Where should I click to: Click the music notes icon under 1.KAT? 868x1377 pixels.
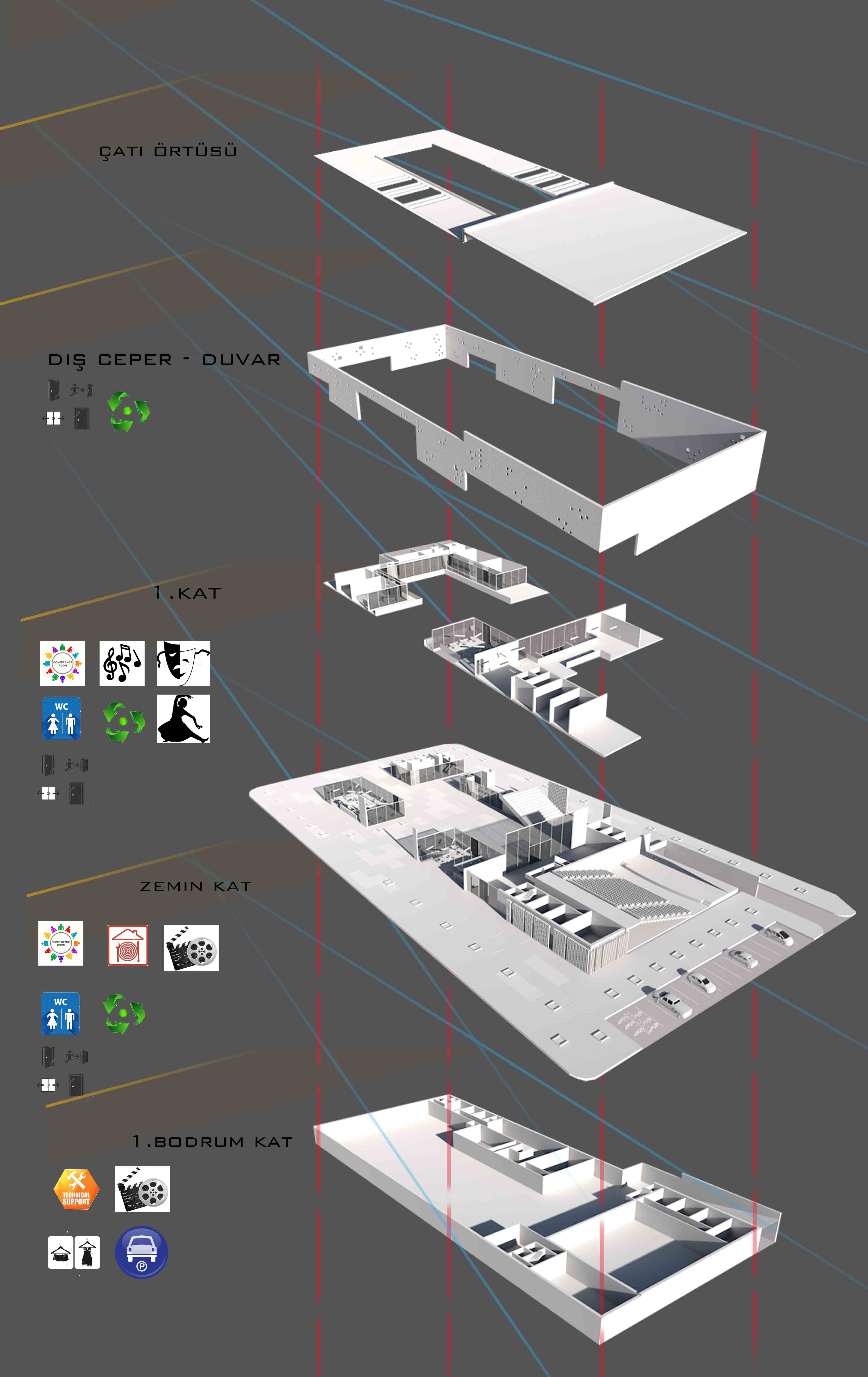coord(122,663)
